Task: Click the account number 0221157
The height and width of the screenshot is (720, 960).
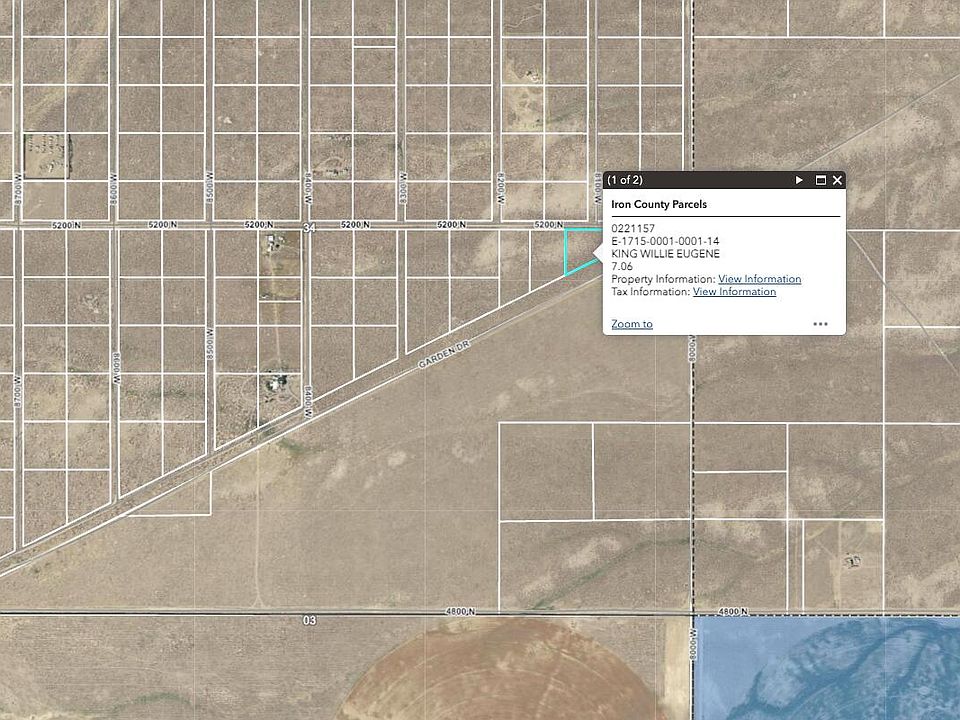Action: 633,228
